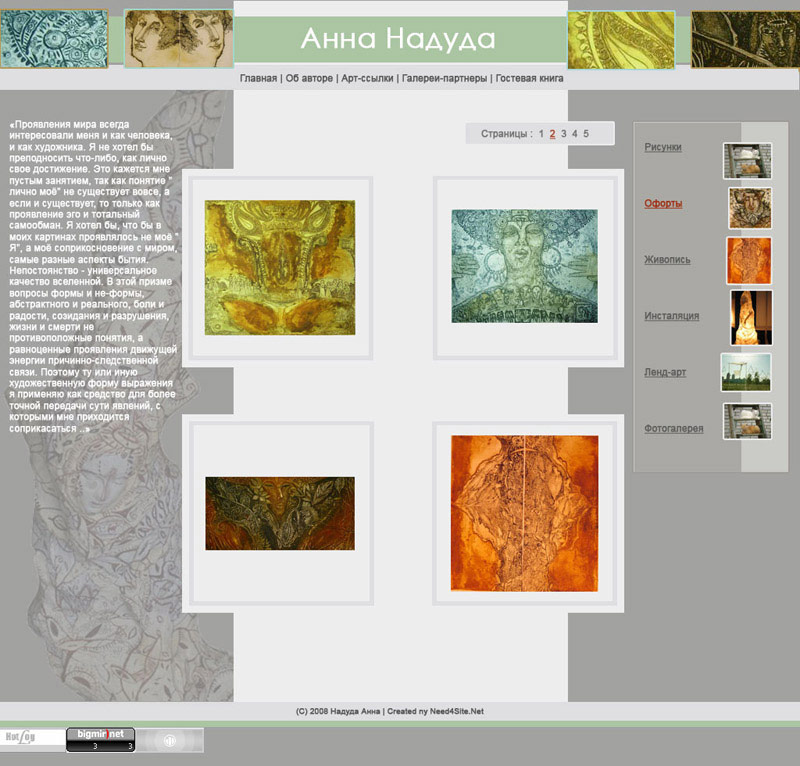Open the Арт-ссылки menu item
Screen dimensions: 800x766
click(367, 78)
